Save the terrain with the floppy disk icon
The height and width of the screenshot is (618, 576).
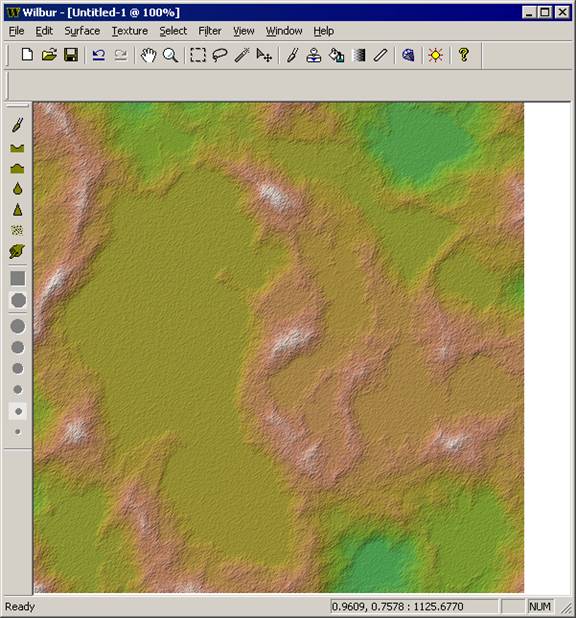(x=71, y=55)
